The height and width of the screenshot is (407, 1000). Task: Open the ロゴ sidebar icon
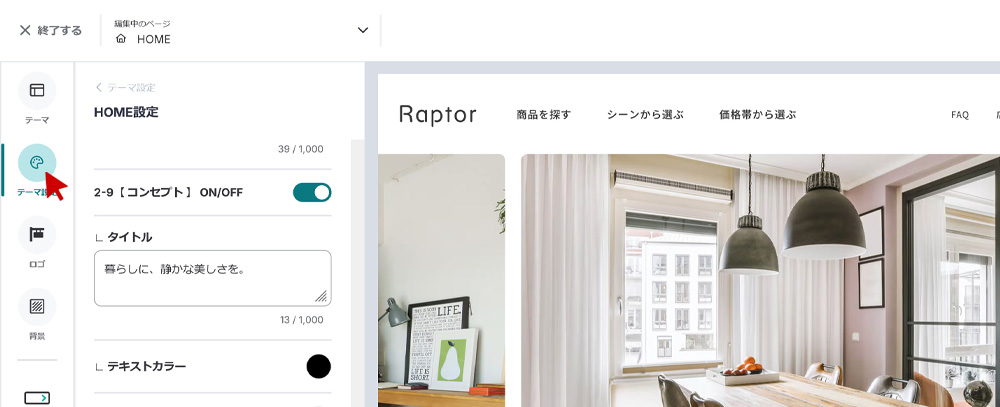(37, 235)
